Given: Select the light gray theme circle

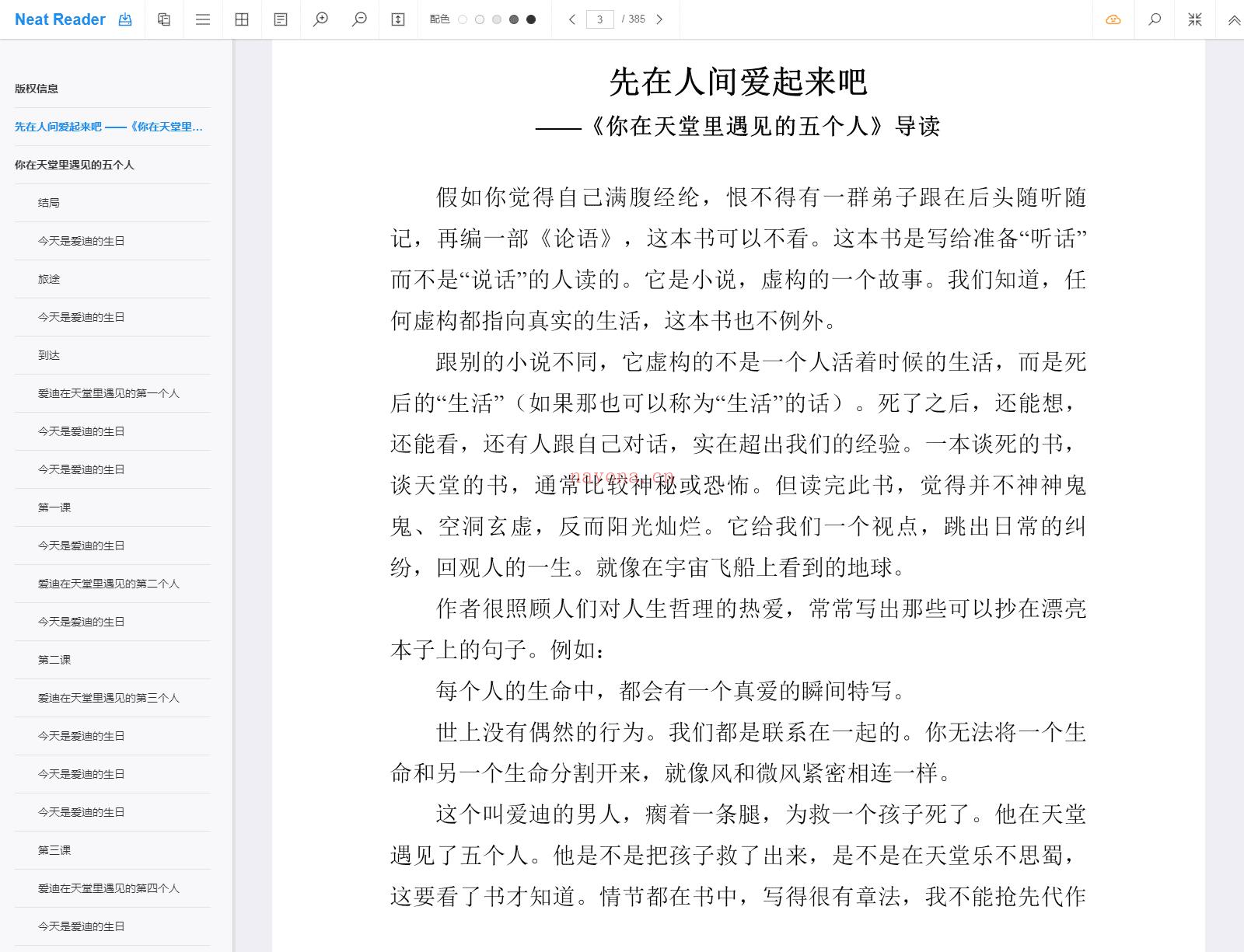Looking at the screenshot, I should point(480,19).
